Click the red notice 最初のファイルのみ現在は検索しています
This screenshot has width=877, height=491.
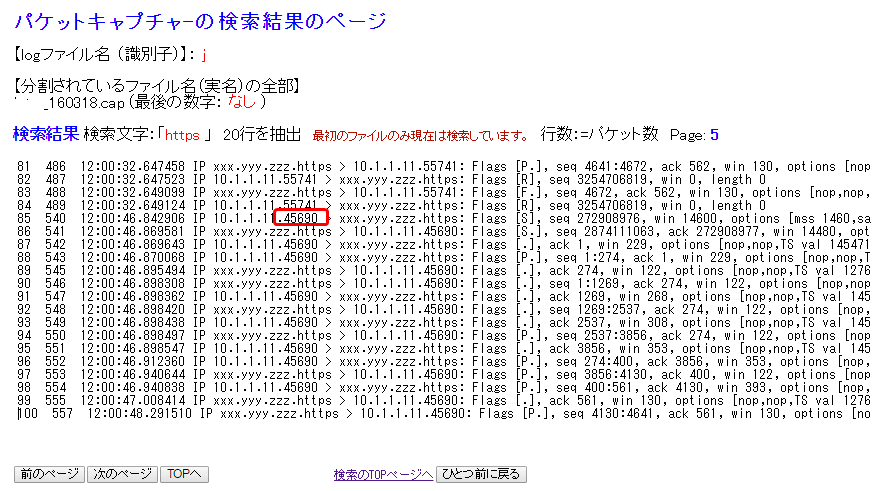[419, 135]
